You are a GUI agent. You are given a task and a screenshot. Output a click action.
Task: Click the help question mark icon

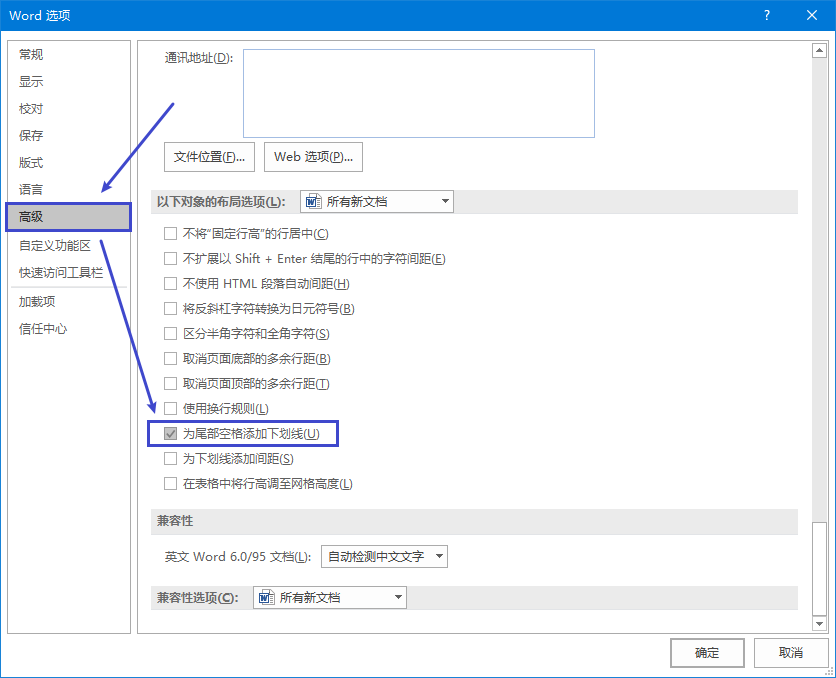(767, 15)
